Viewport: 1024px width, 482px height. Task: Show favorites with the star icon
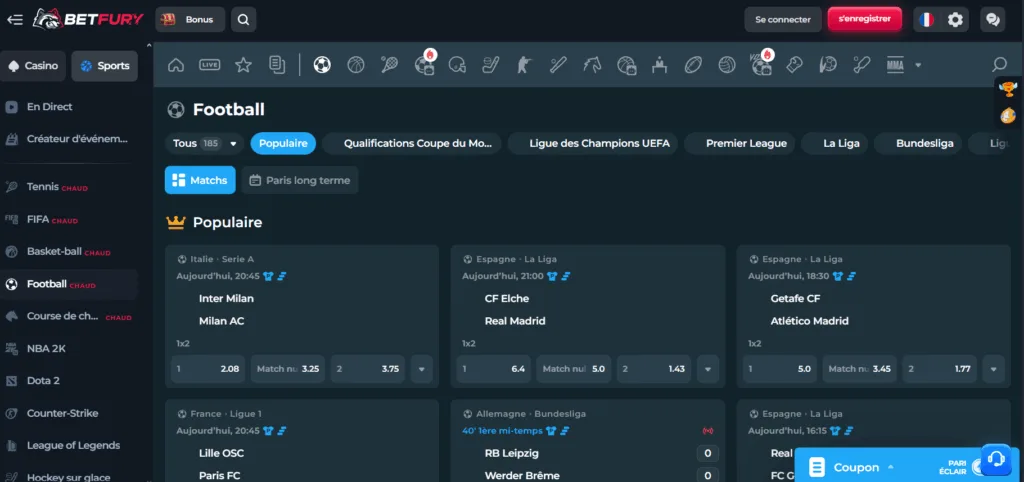click(244, 65)
